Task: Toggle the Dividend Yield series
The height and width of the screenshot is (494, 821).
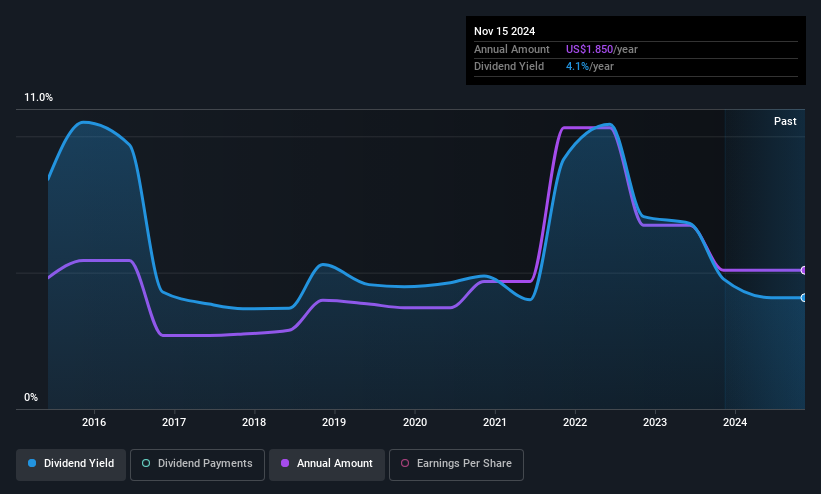Action: pyautogui.click(x=71, y=464)
